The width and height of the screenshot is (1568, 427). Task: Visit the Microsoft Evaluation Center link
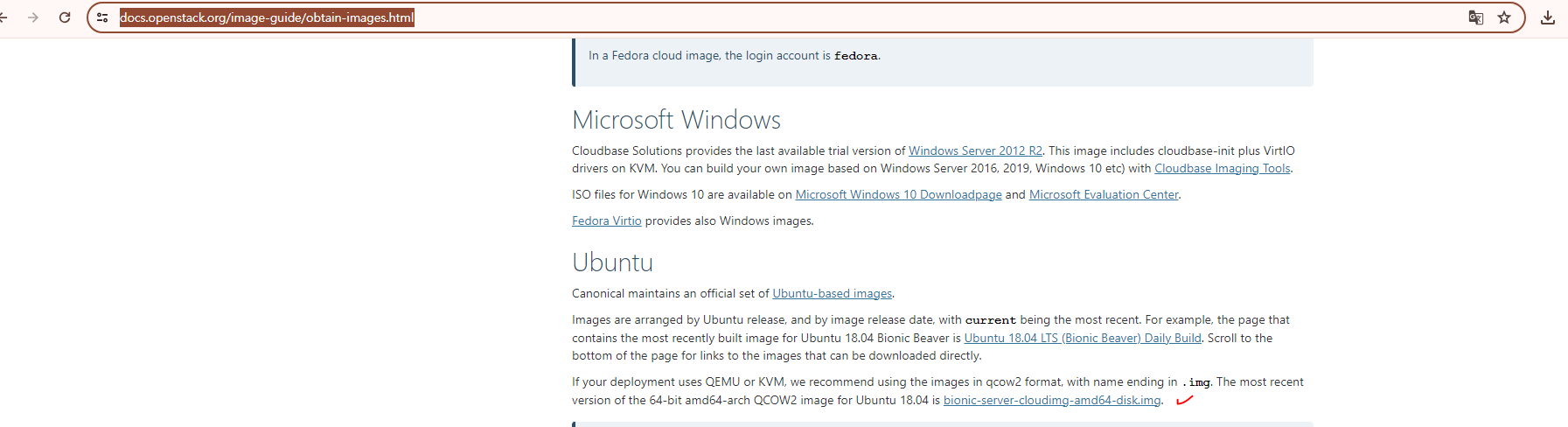pyautogui.click(x=1104, y=195)
